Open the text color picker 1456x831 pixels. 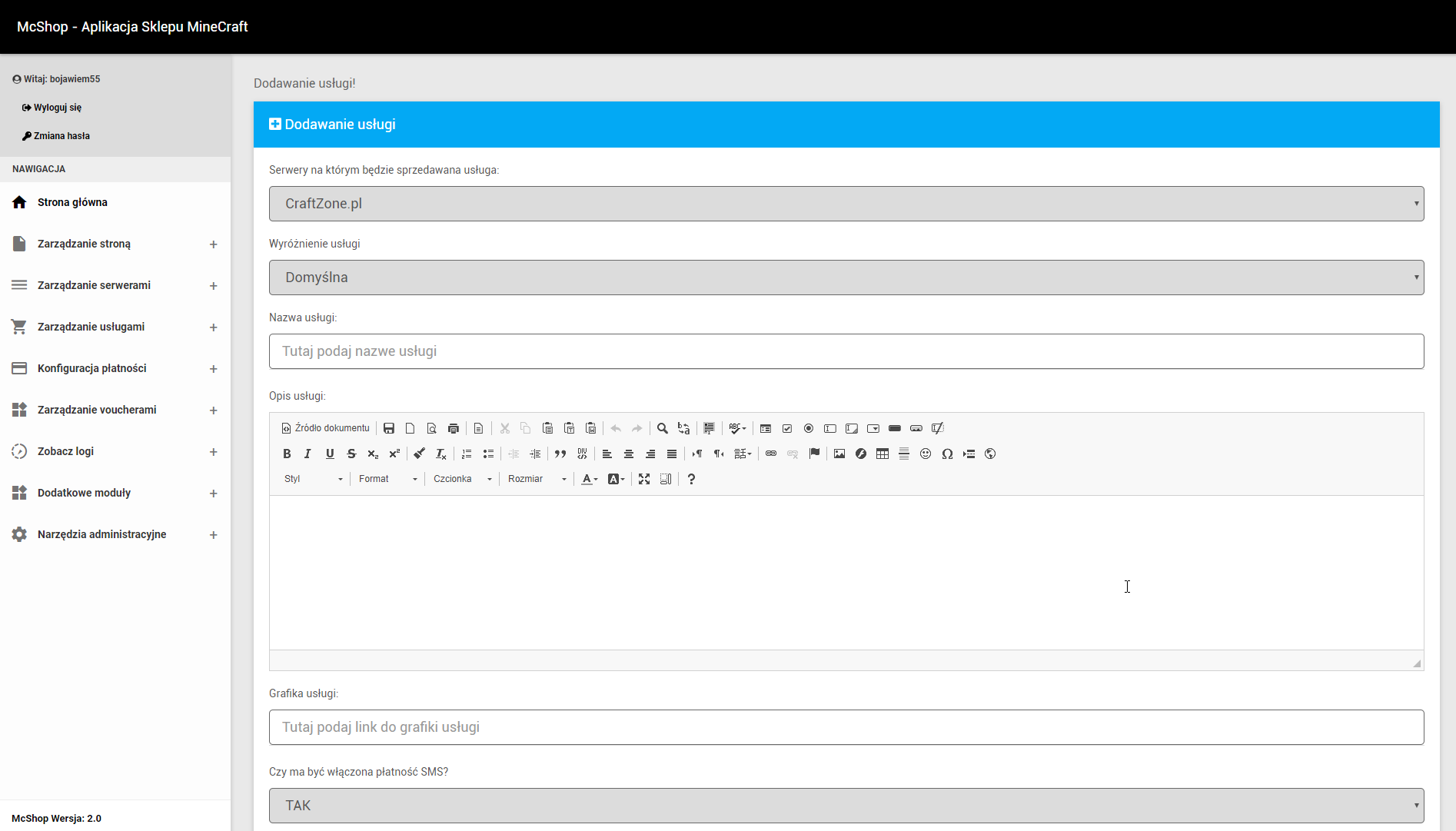[590, 479]
